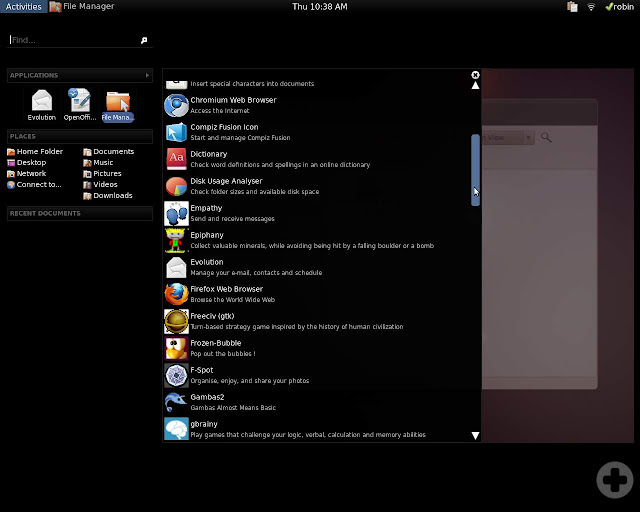Viewport: 640px width, 512px height.
Task: Click 'Pop out the bubbles !' description
Action: tap(223, 354)
